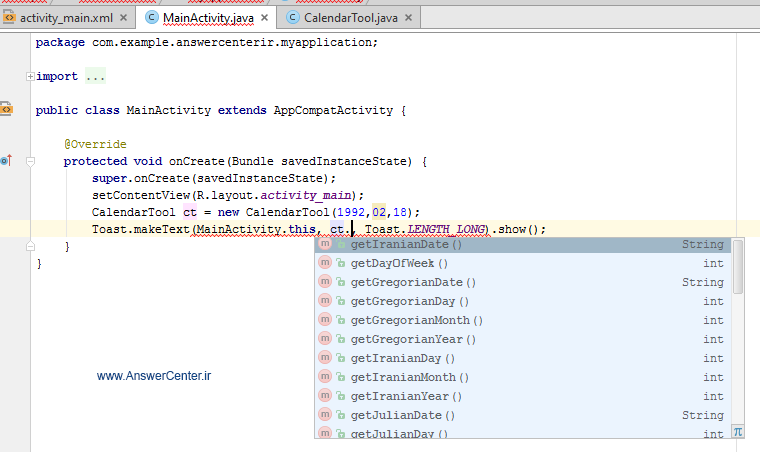This screenshot has height=452, width=760.
Task: Choose getJulianDate() from the completion list
Action: pos(522,415)
